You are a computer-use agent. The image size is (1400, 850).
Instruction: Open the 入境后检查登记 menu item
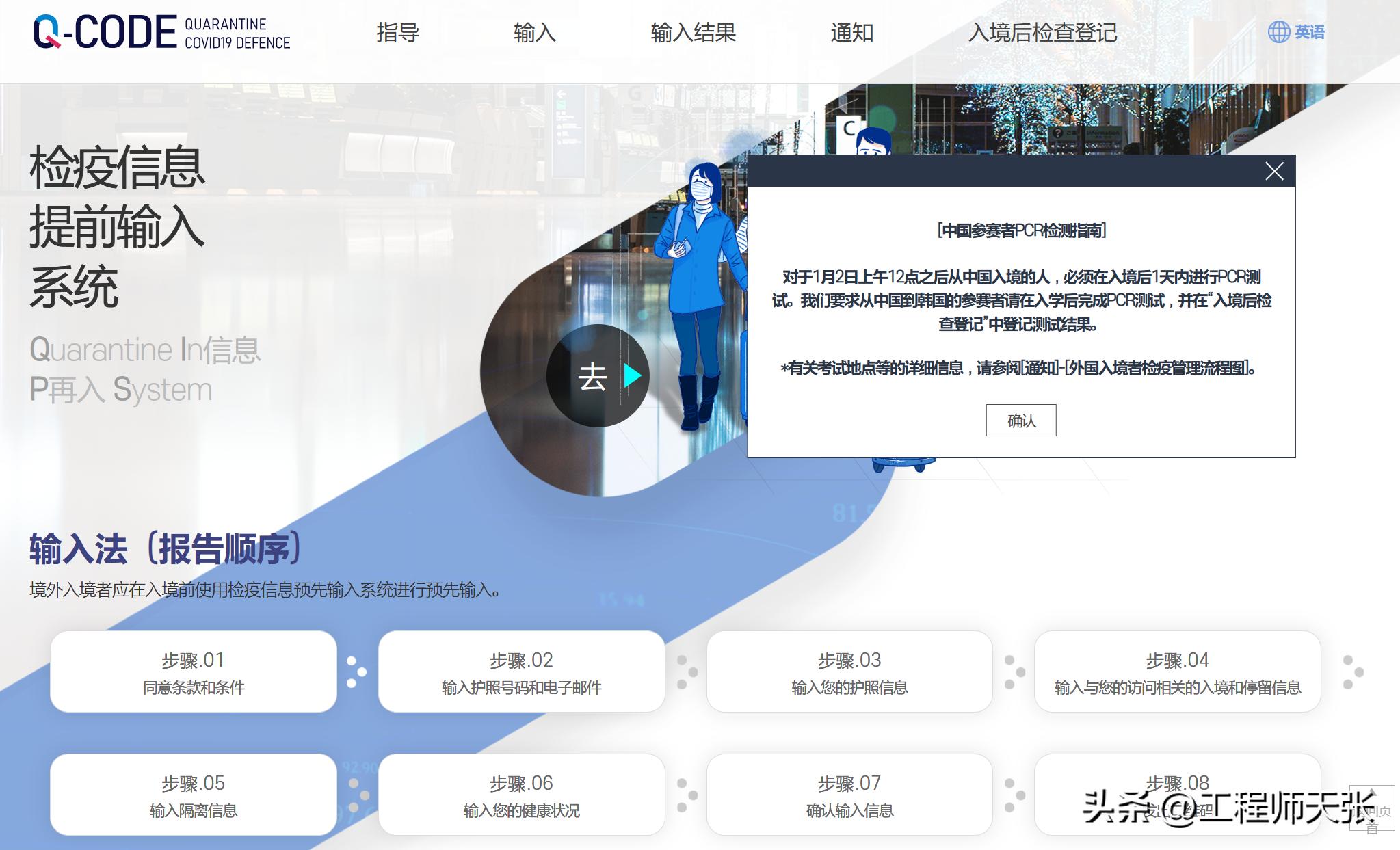click(x=1043, y=32)
